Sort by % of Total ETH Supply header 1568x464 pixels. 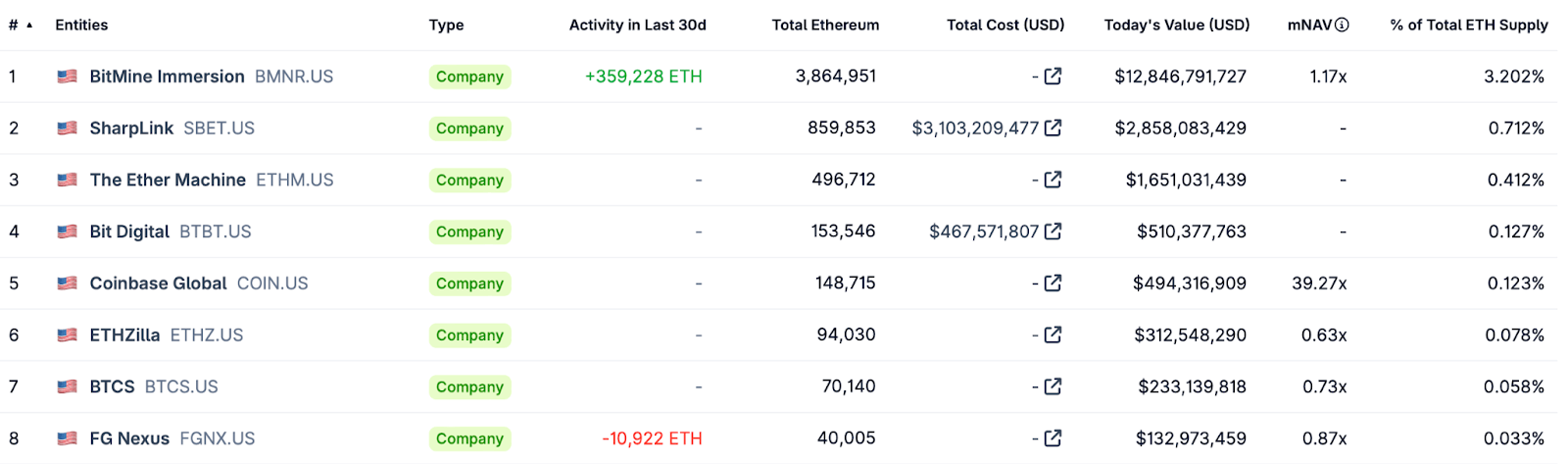(x=1468, y=26)
